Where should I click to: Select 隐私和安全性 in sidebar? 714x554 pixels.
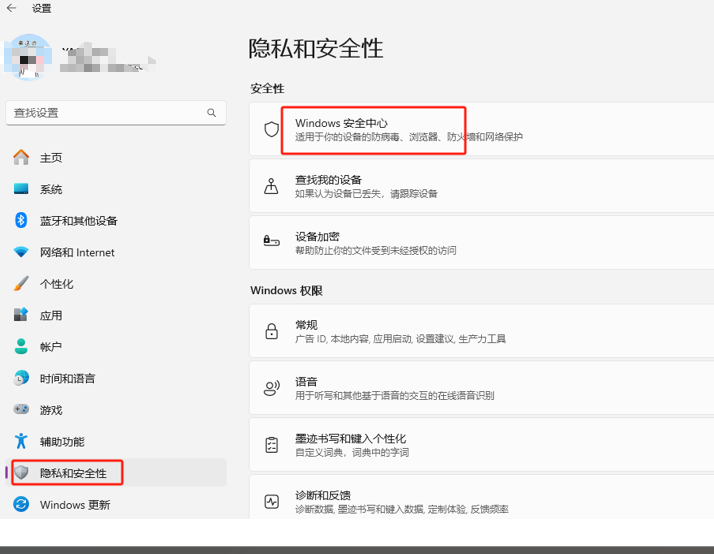pyautogui.click(x=116, y=473)
